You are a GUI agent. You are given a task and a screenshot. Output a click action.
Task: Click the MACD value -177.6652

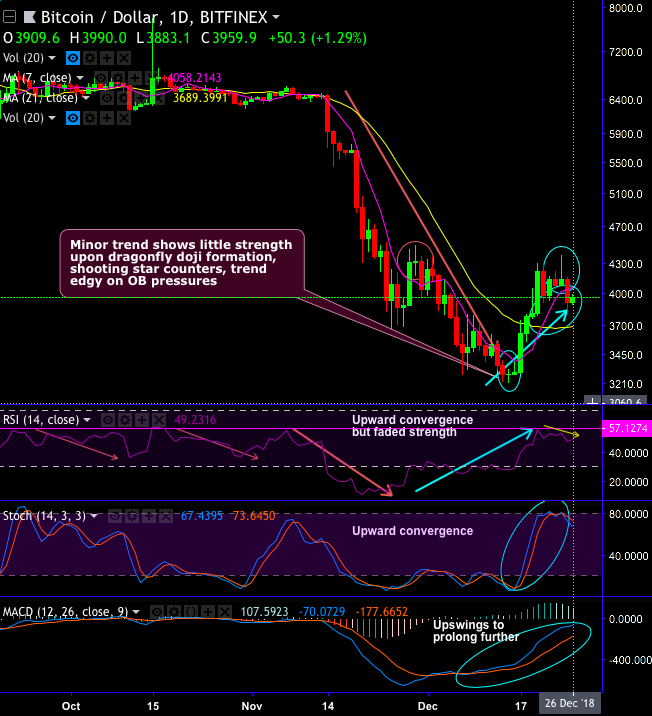[x=381, y=612]
